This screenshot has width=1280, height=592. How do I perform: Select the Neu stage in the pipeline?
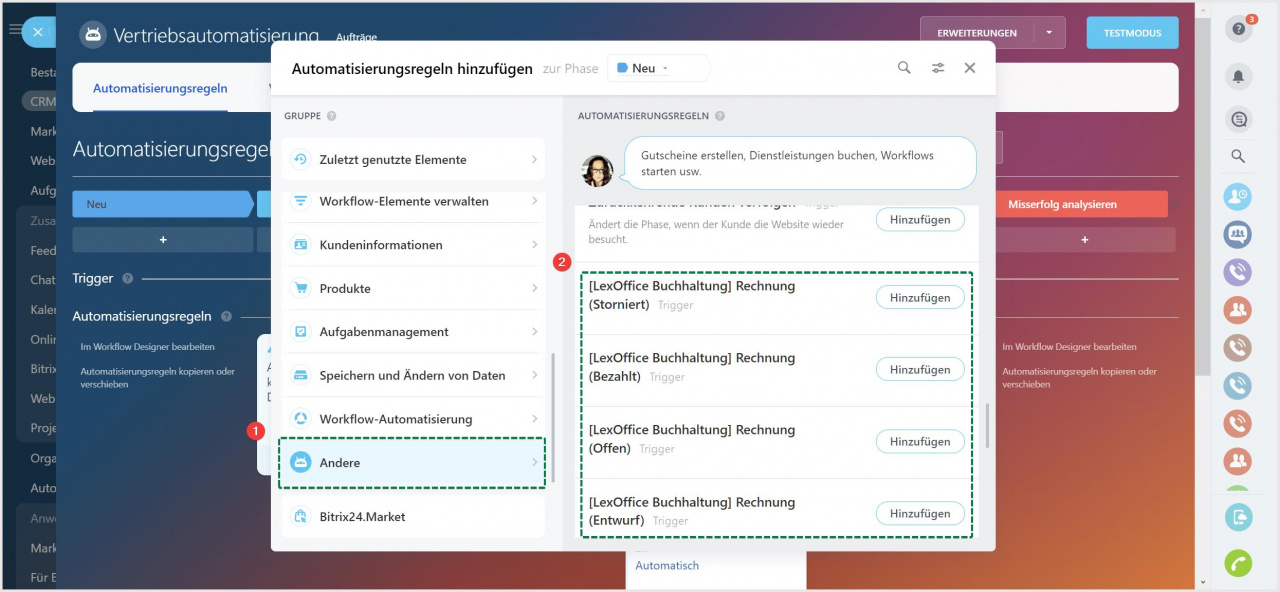162,204
